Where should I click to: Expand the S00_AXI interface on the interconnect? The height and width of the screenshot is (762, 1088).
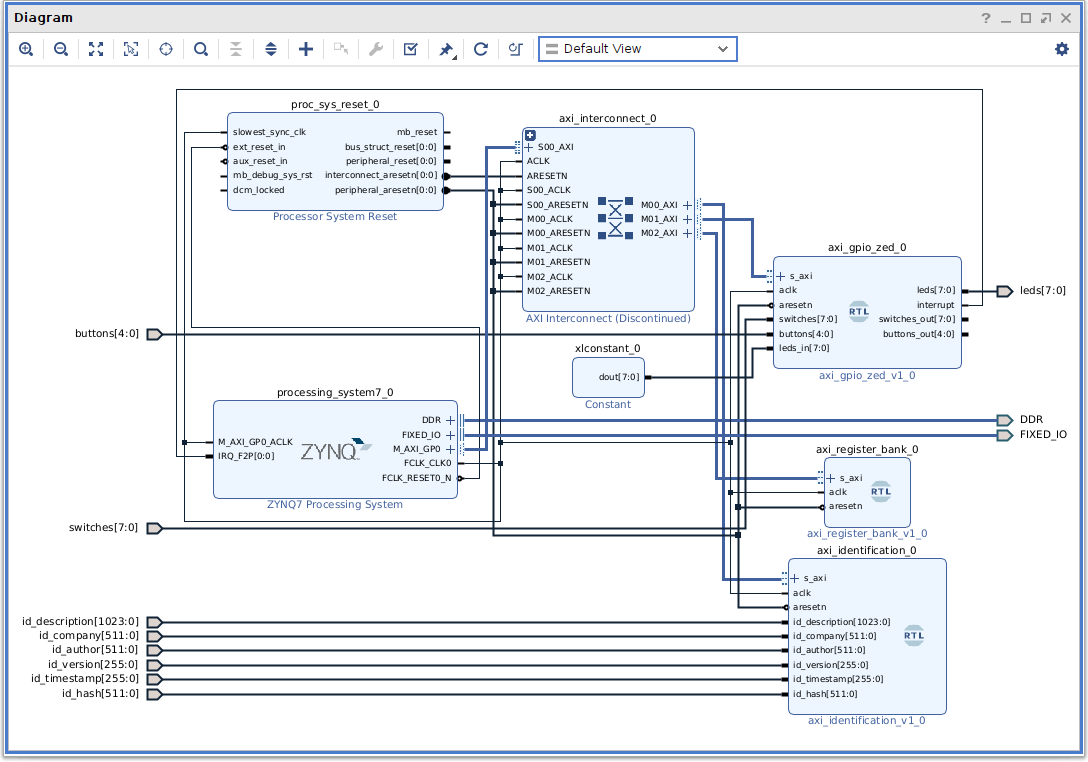(x=529, y=147)
